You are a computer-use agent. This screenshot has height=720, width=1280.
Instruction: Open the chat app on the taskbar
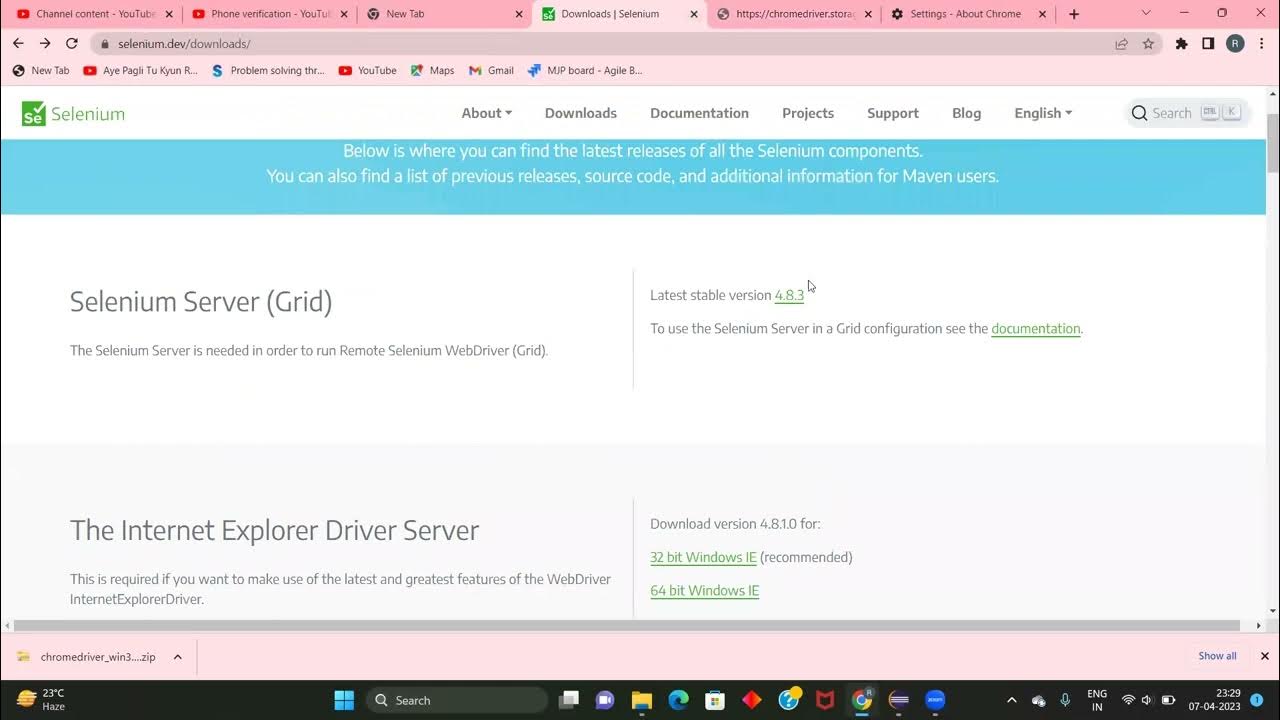pos(605,700)
